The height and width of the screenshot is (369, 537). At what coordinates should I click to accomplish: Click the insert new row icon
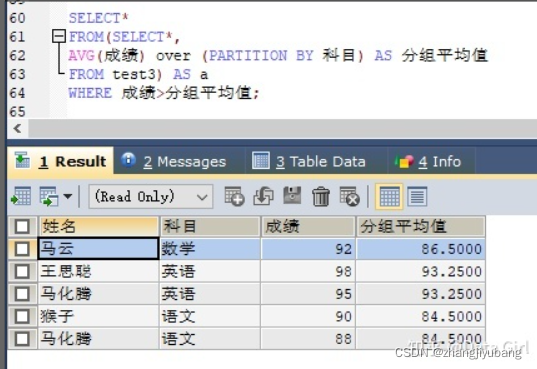234,196
